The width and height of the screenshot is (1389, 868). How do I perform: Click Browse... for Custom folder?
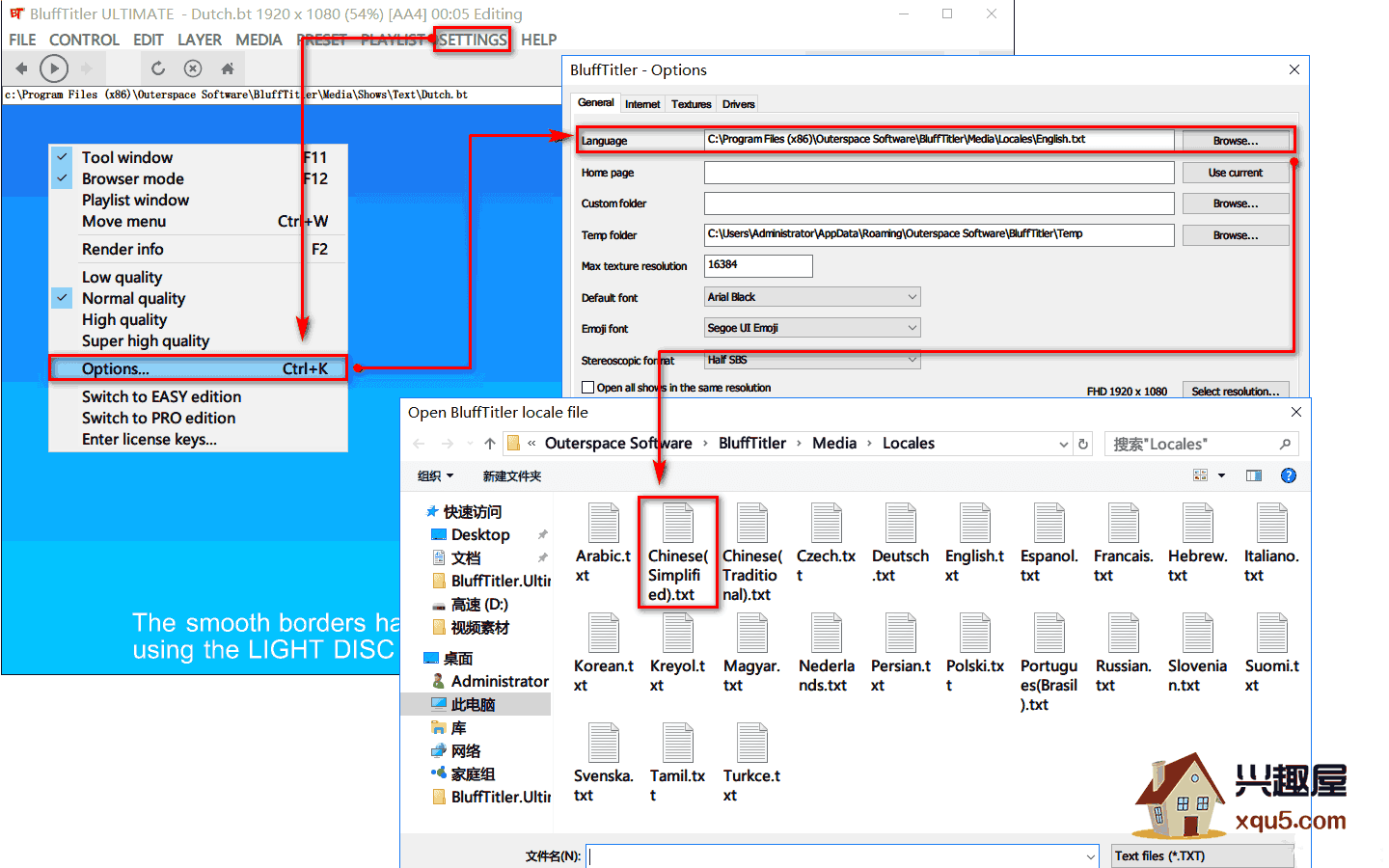[x=1236, y=203]
